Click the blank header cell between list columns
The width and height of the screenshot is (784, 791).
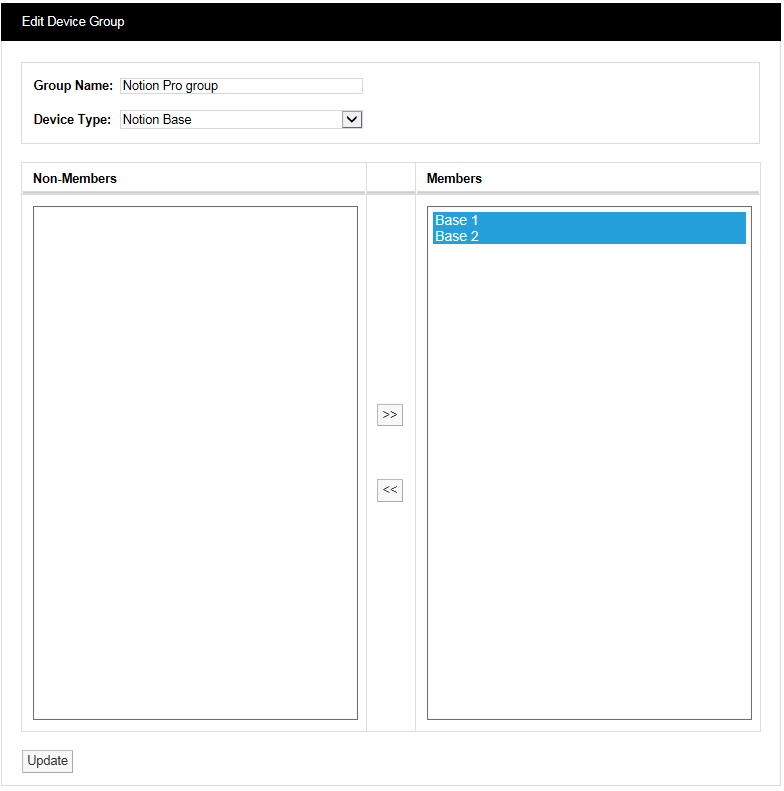point(391,178)
